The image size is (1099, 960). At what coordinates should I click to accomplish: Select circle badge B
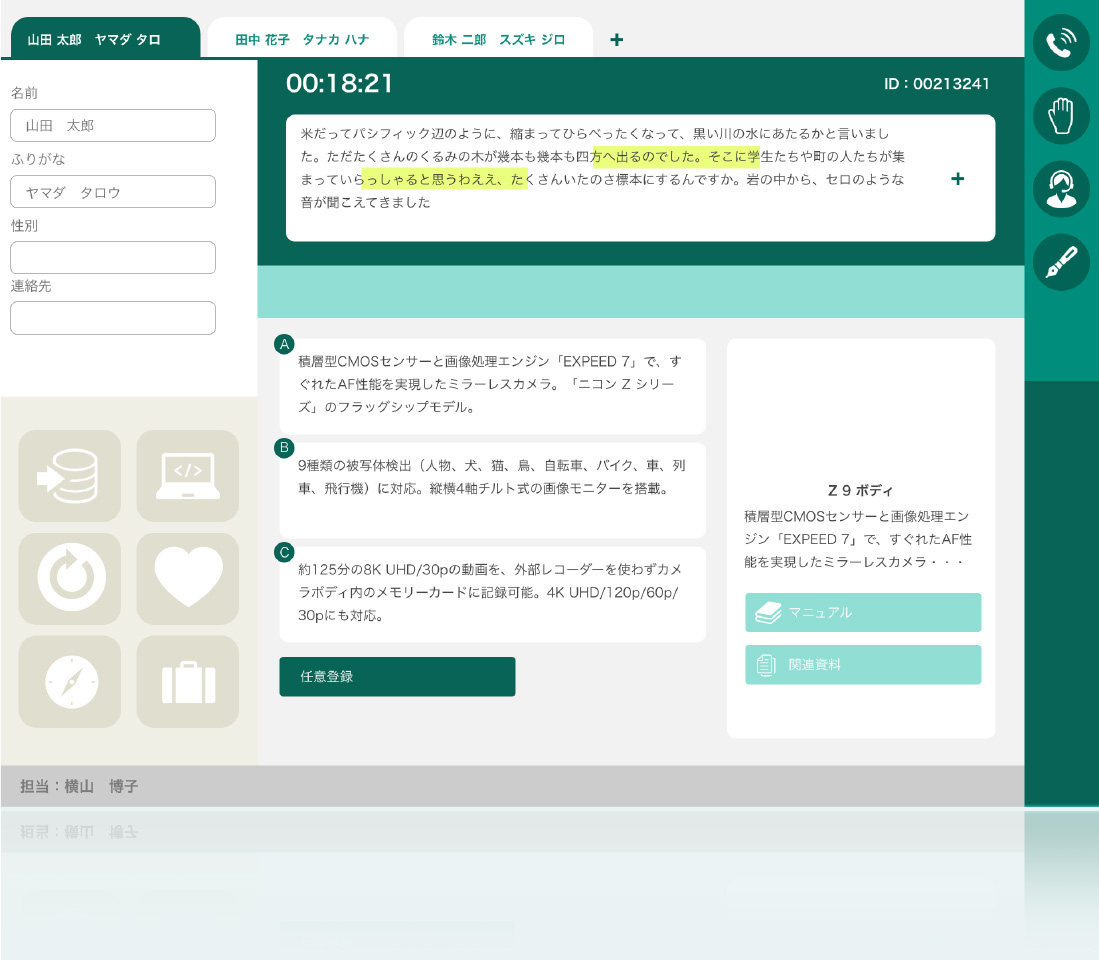click(284, 448)
